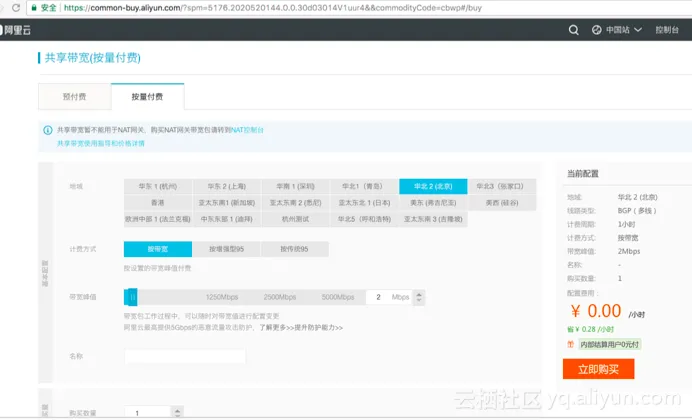Focus the 购买数量 quantity field

pos(148,412)
